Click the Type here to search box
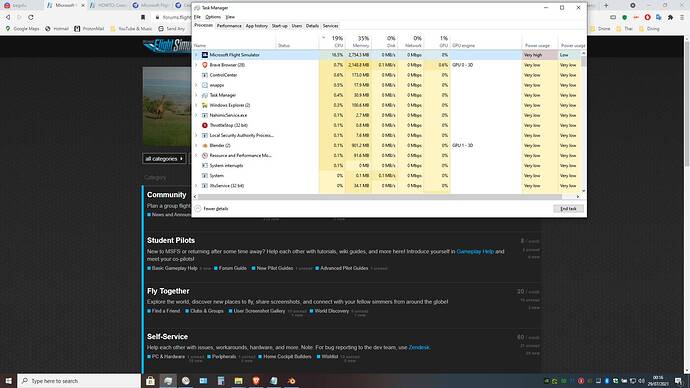This screenshot has width=690, height=388. coord(79,381)
